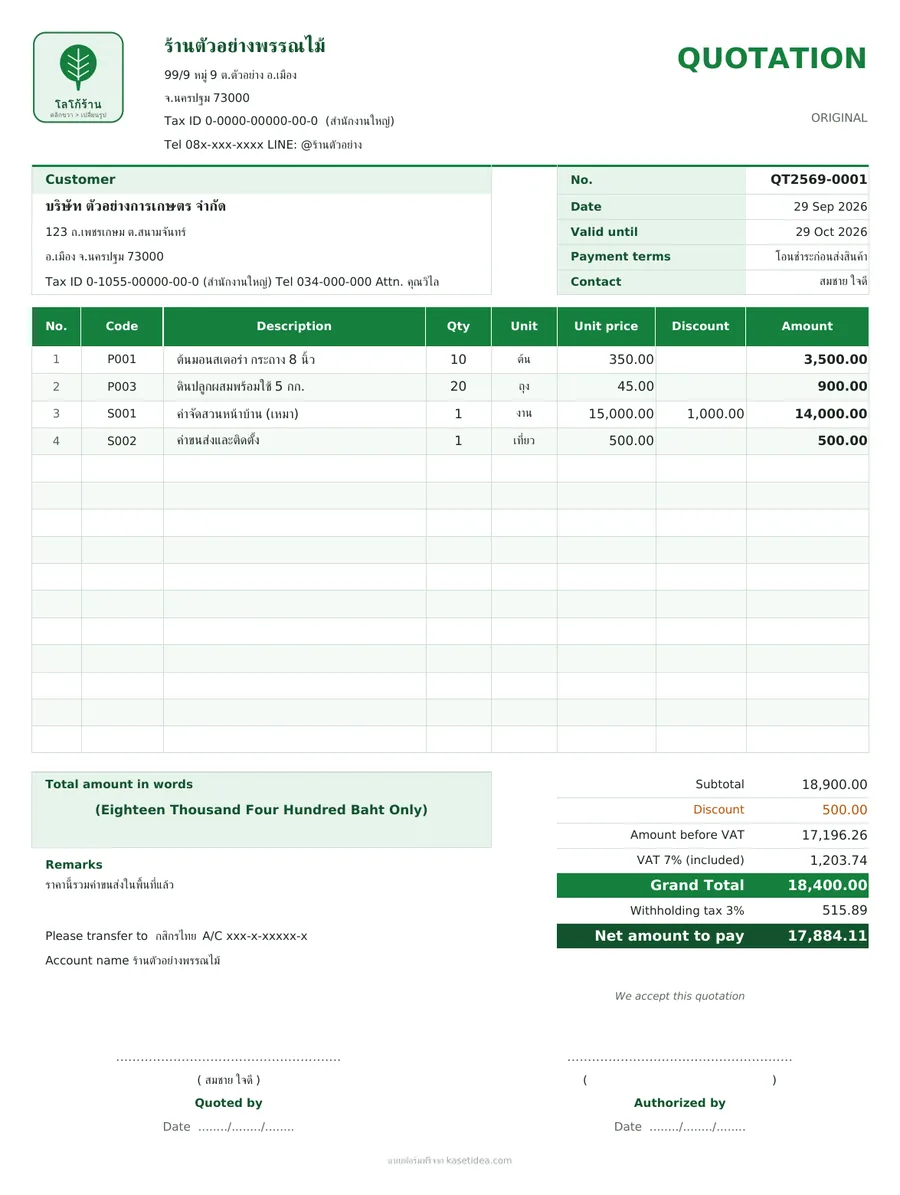Click the 1,000.00 discount in the S001 row
Image resolution: width=900 pixels, height=1195 pixels.
(x=715, y=414)
